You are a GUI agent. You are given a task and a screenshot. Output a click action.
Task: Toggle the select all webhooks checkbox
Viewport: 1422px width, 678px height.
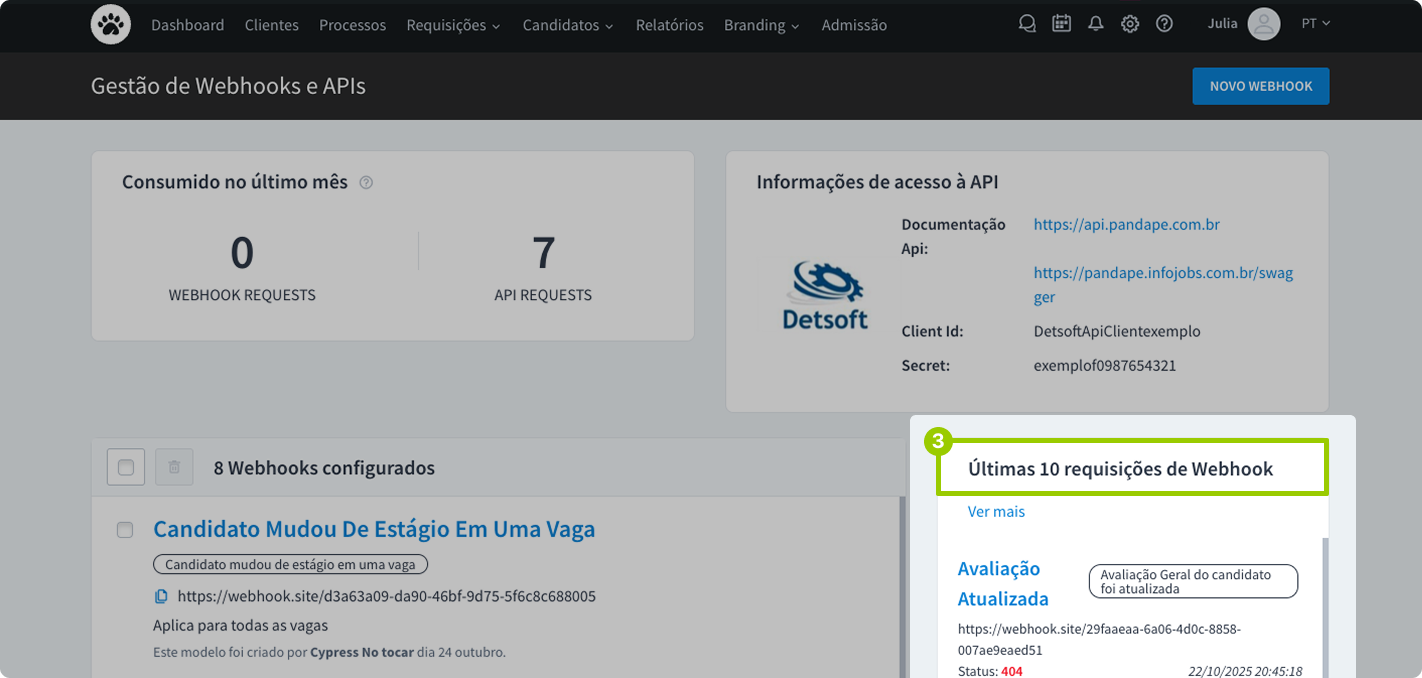click(x=126, y=467)
